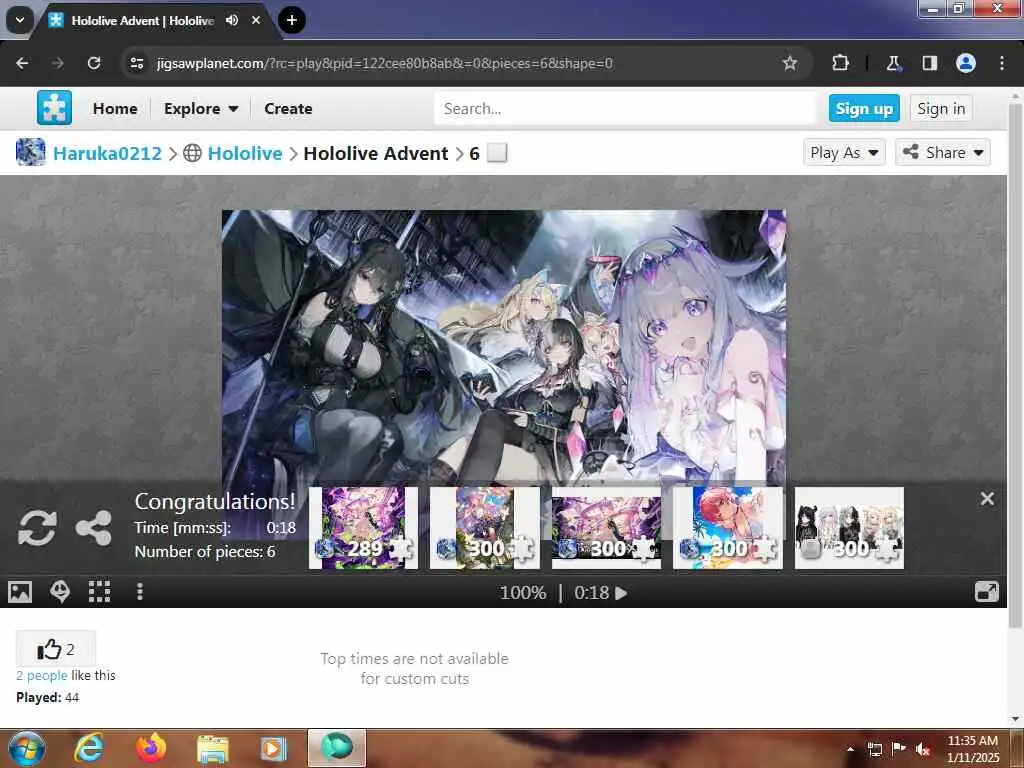Open Chrome Labs flask icon
This screenshot has width=1024, height=768.
coord(893,63)
